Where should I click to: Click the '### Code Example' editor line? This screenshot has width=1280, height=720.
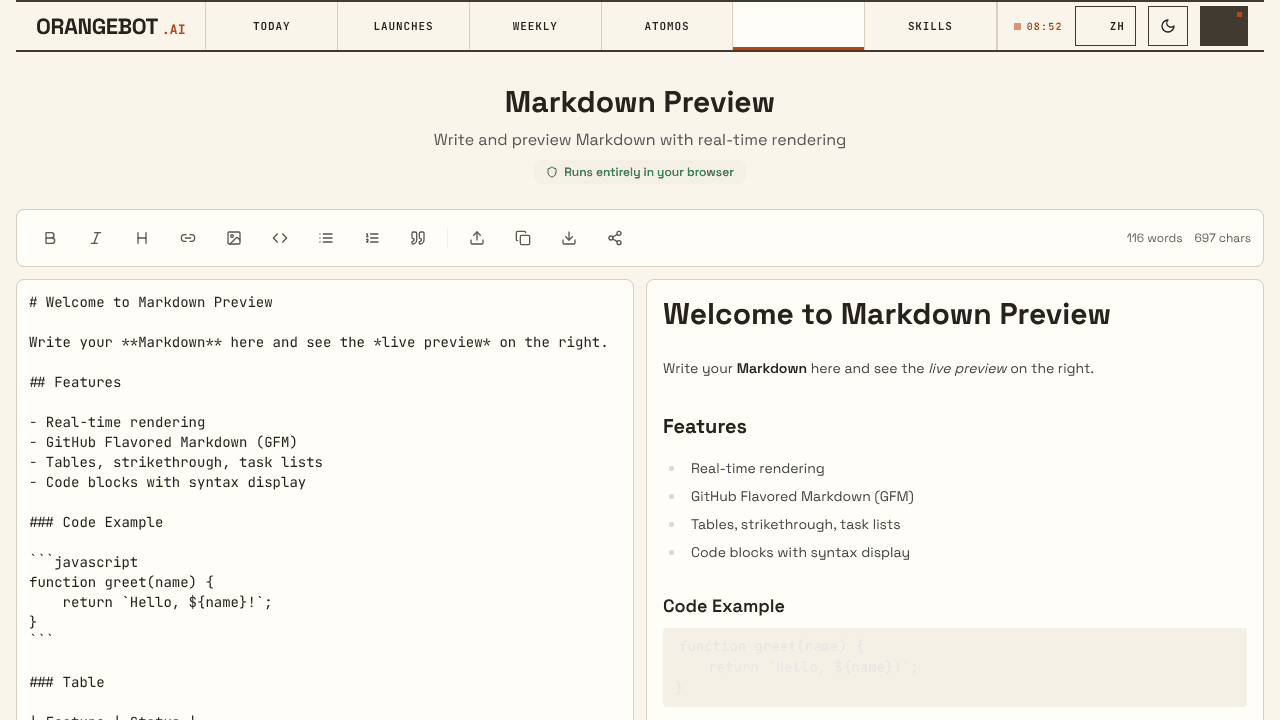click(96, 522)
